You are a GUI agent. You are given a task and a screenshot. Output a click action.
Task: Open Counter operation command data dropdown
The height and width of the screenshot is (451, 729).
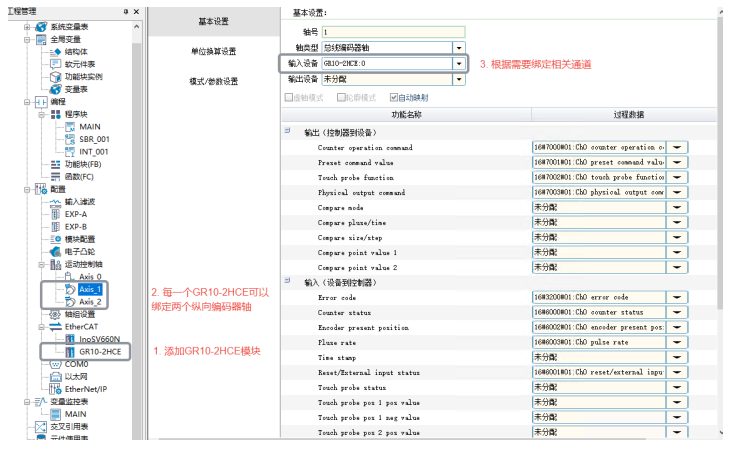pos(677,147)
